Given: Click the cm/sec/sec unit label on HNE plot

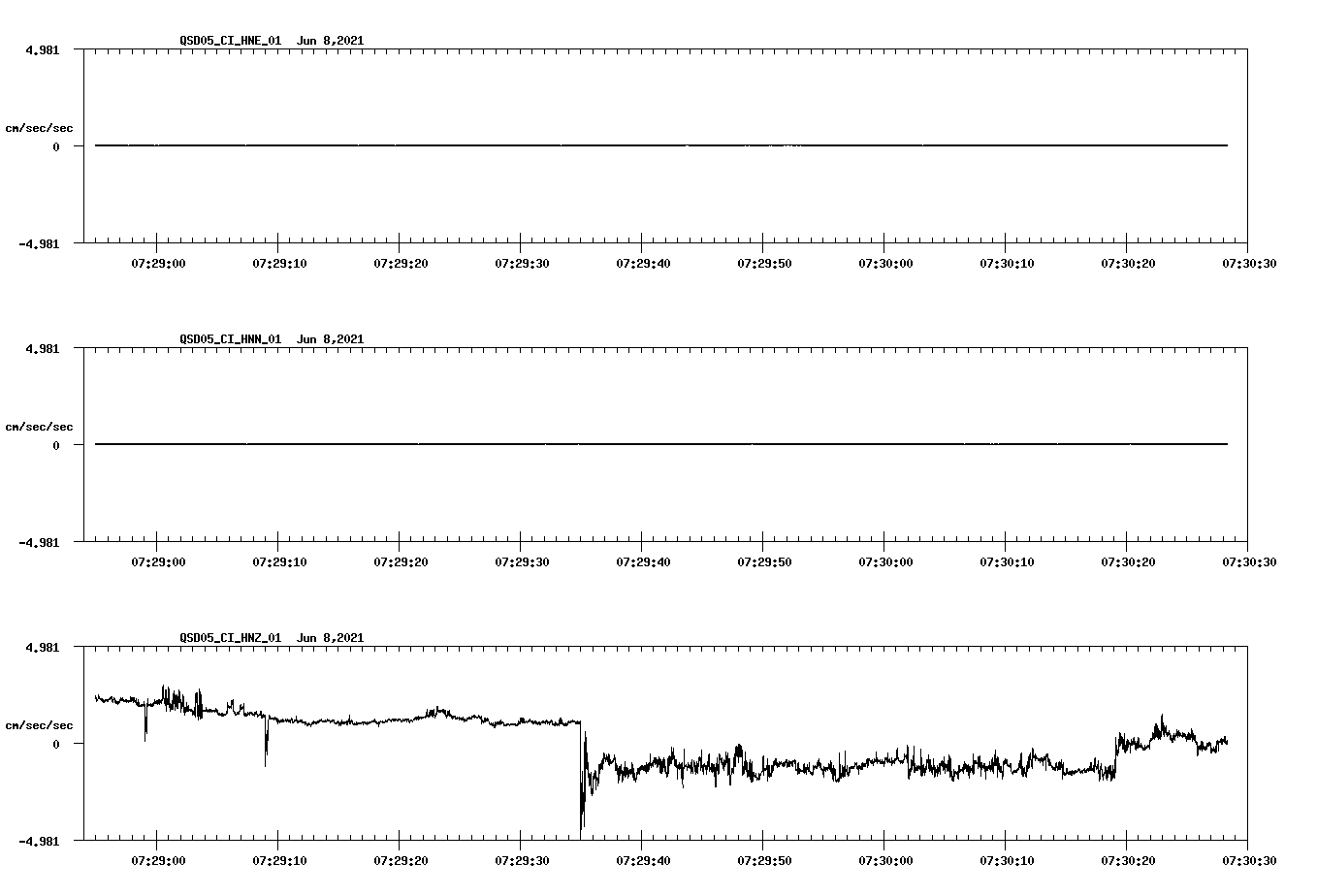Looking at the screenshot, I should 39,128.
